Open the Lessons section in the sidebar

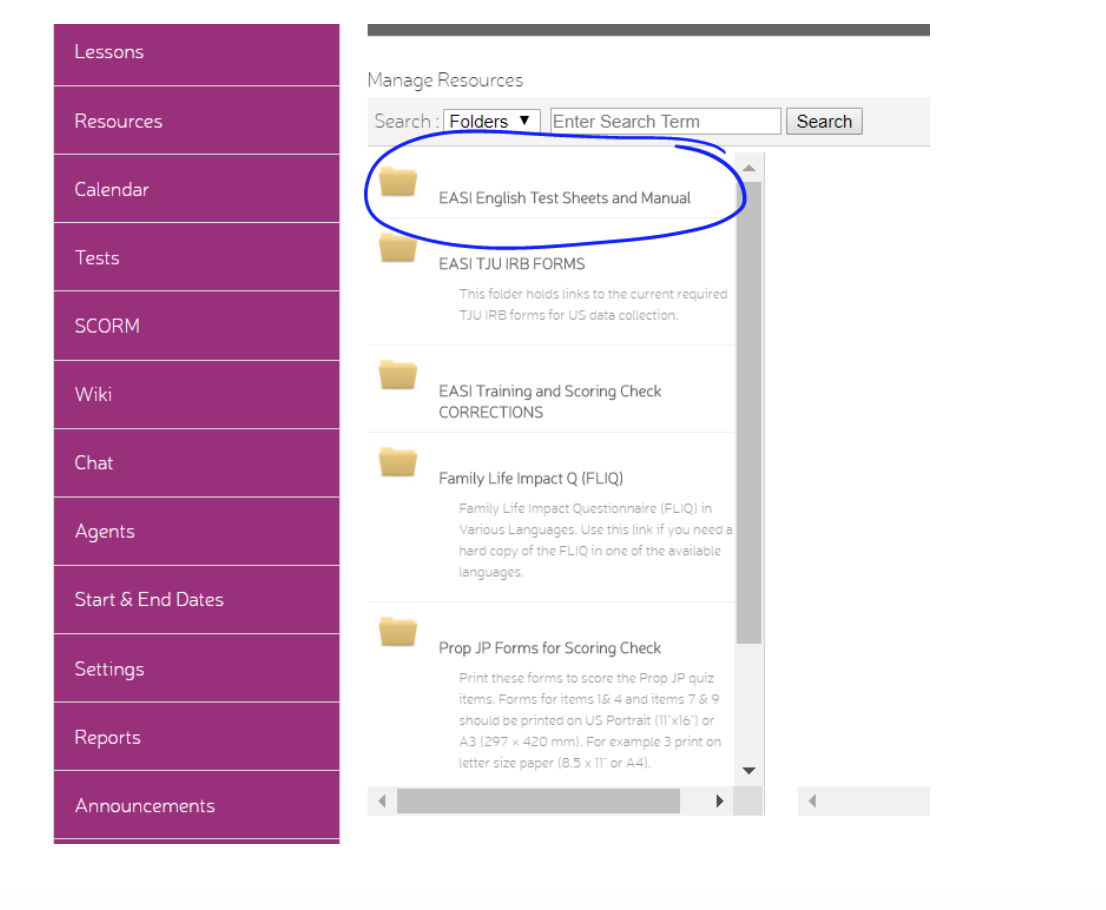pyautogui.click(x=109, y=51)
